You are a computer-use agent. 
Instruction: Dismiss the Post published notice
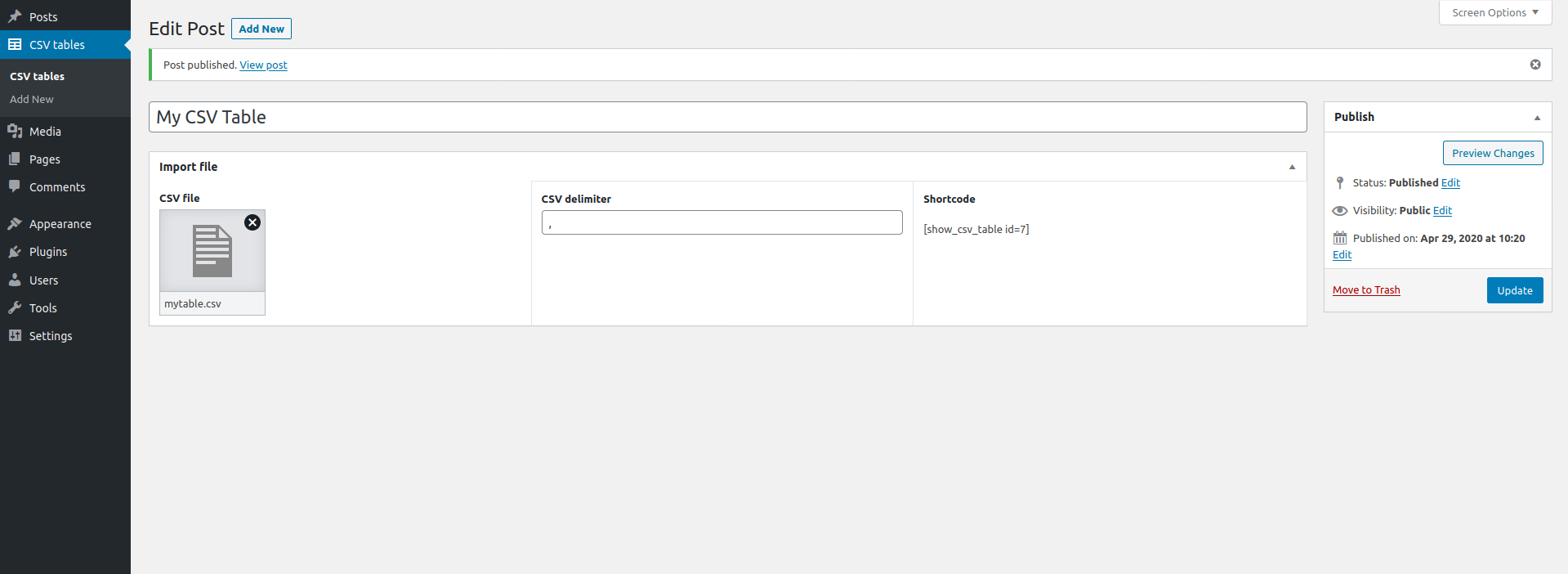pos(1535,65)
